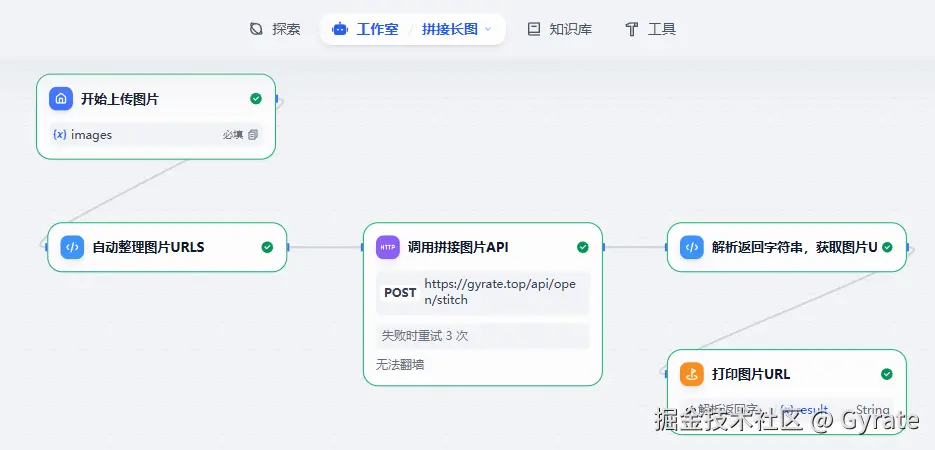Click green check on 打印图片URL node
This screenshot has height=450, width=935.
point(887,374)
